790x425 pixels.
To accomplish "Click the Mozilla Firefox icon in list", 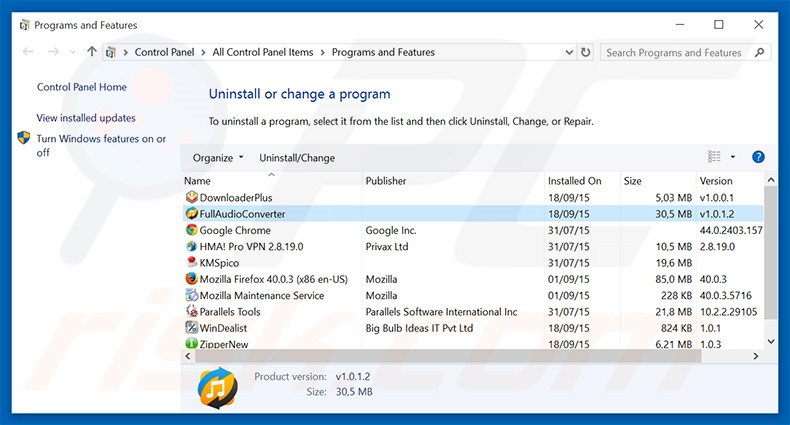I will tap(191, 278).
